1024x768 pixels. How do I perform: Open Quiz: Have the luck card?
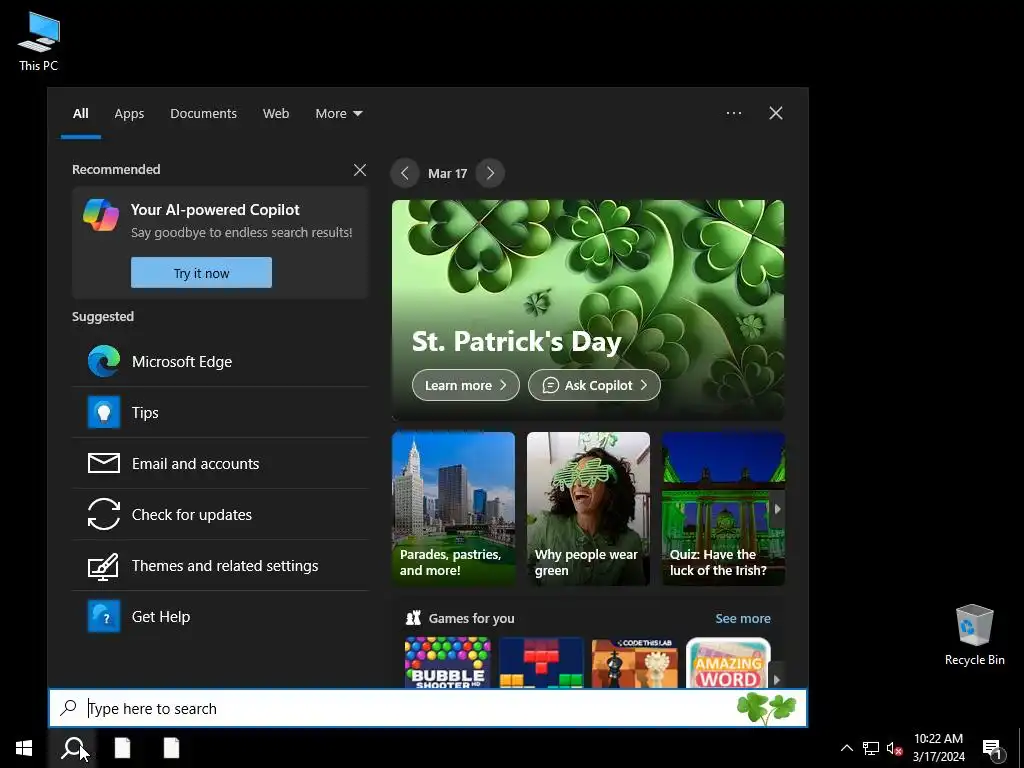[723, 508]
